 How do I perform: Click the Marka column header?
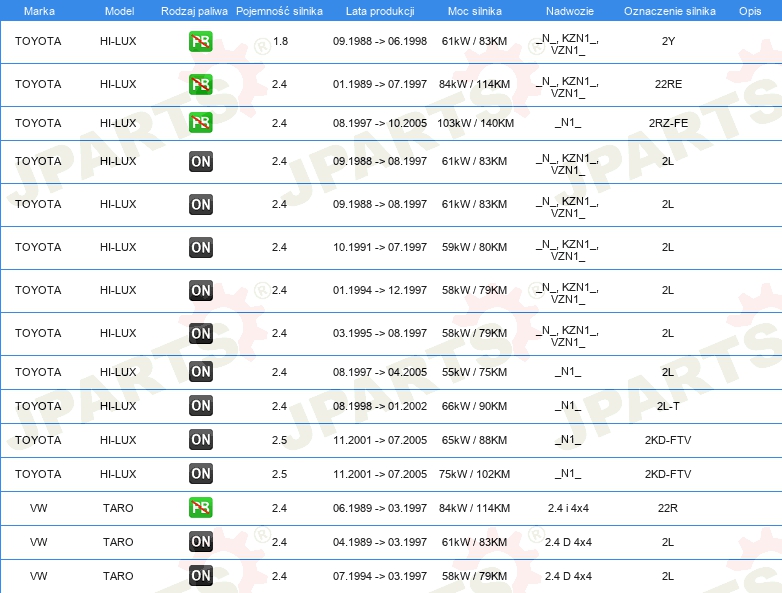[39, 11]
